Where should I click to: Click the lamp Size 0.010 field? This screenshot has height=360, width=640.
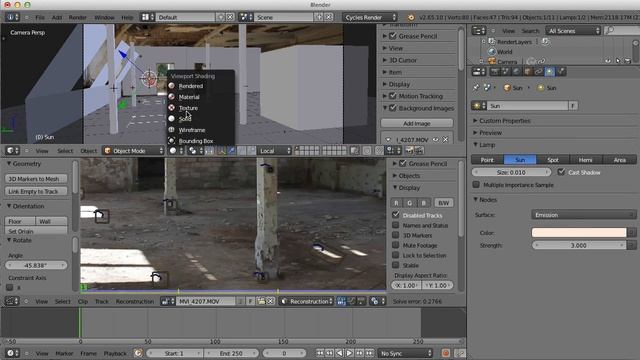tap(511, 172)
